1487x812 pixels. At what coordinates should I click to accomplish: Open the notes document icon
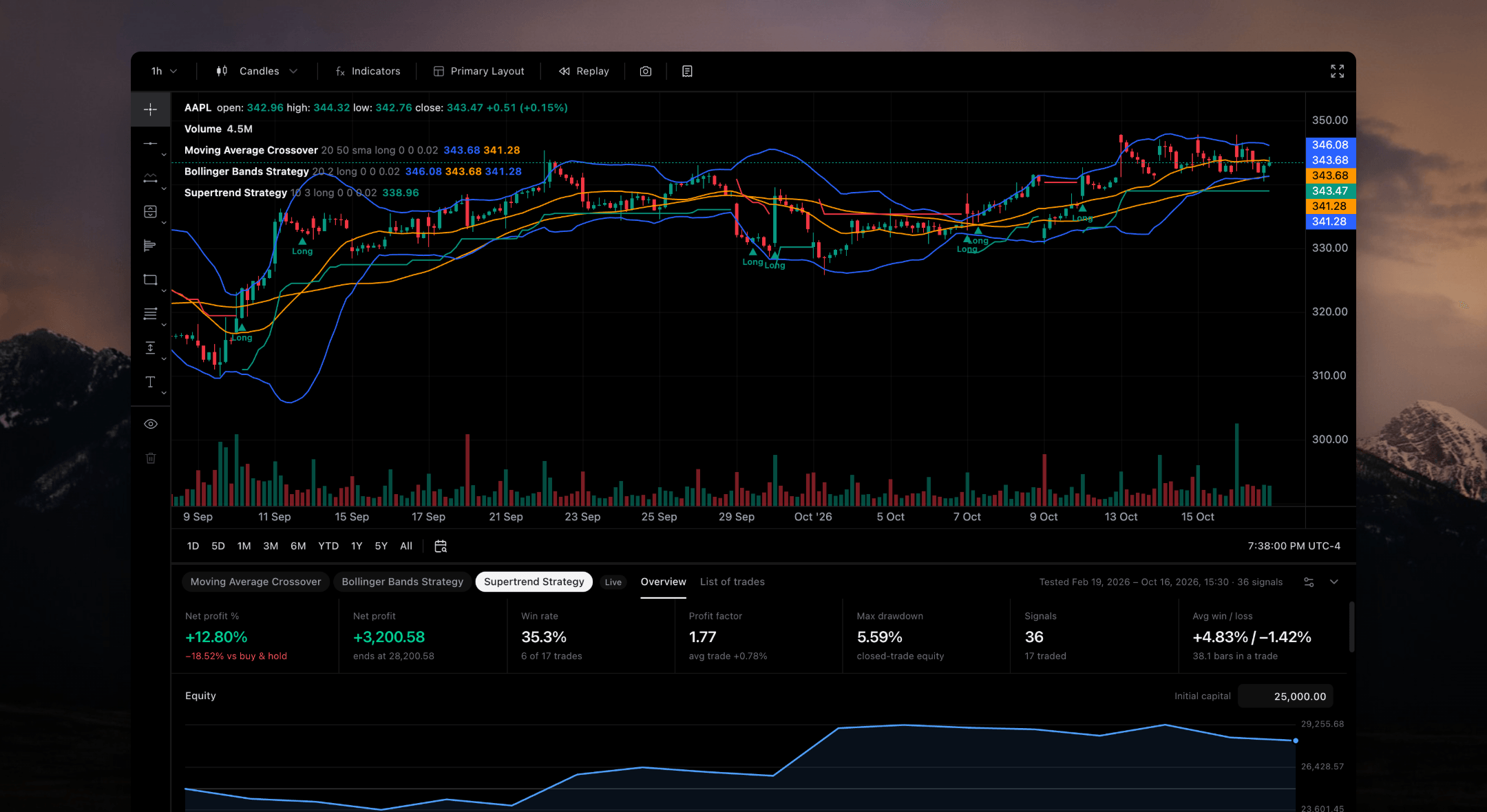coord(687,71)
